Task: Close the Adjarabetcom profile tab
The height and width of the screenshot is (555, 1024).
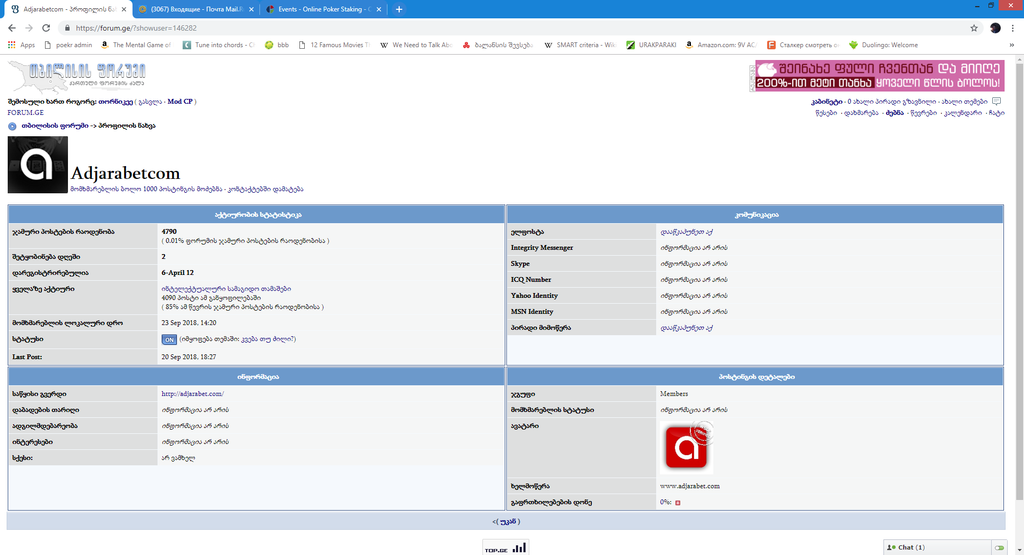Action: coord(124,9)
